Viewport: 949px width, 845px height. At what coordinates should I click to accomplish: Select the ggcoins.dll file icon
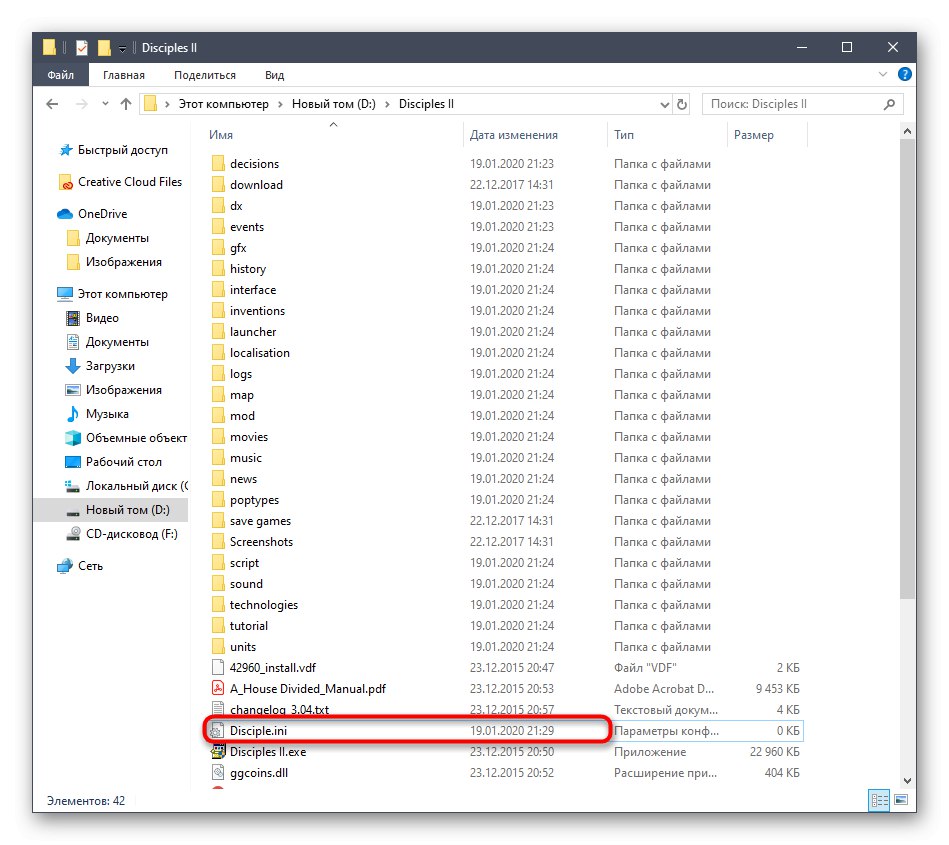tap(217, 772)
